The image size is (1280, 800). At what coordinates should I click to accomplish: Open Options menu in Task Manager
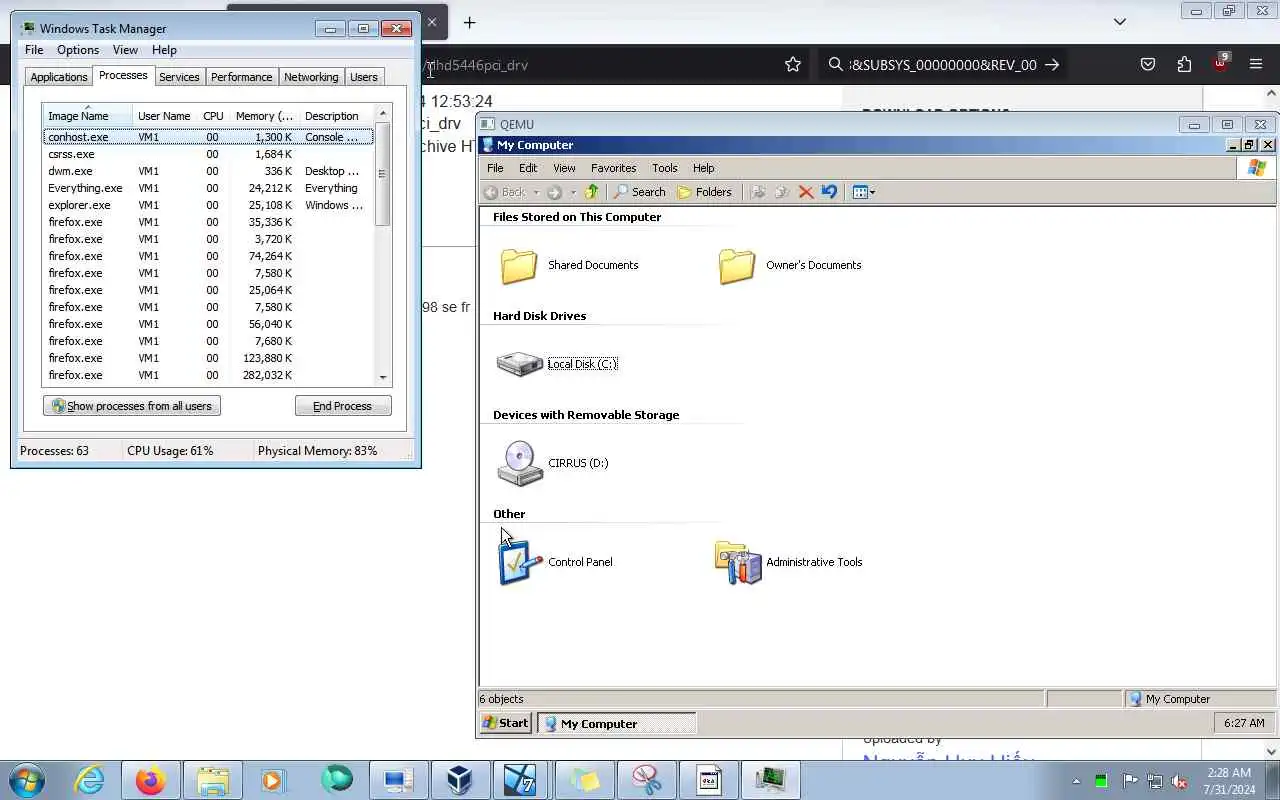click(x=77, y=50)
